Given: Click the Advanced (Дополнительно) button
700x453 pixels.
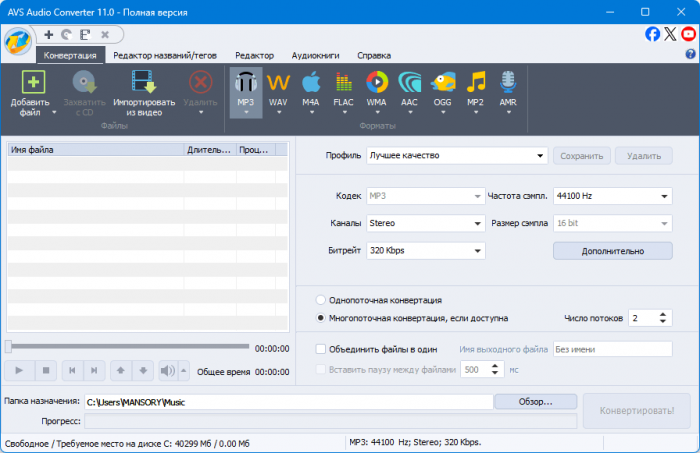Looking at the screenshot, I should (x=612, y=251).
